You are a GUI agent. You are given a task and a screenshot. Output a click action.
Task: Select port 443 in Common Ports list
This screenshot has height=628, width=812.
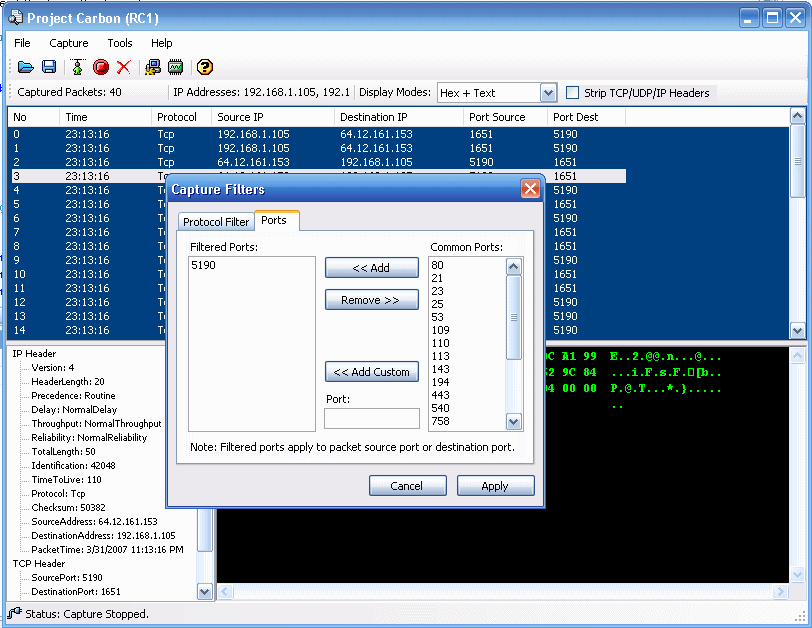440,394
